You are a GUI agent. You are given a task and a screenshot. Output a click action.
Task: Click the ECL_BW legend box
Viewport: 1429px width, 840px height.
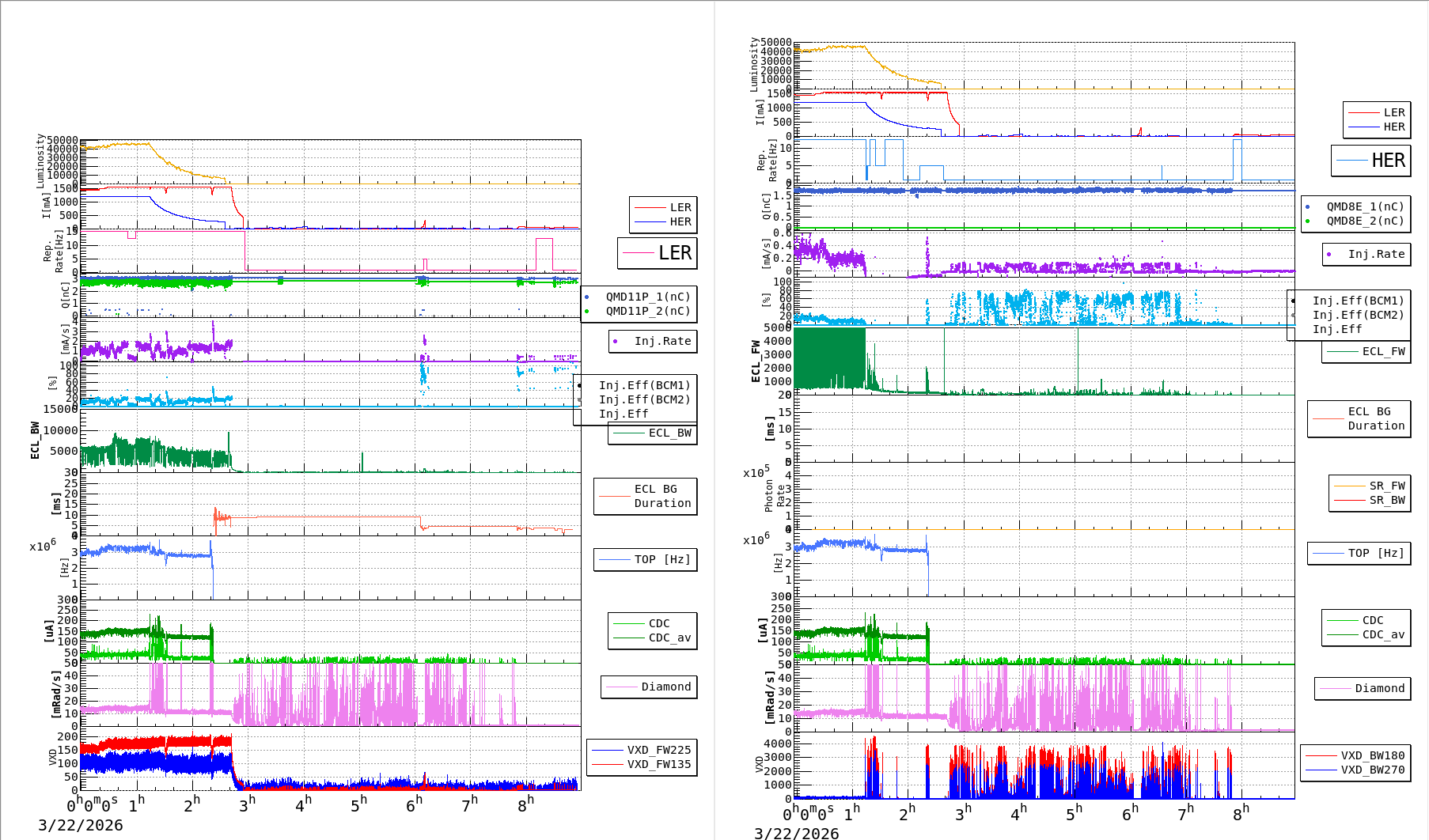coord(653,433)
